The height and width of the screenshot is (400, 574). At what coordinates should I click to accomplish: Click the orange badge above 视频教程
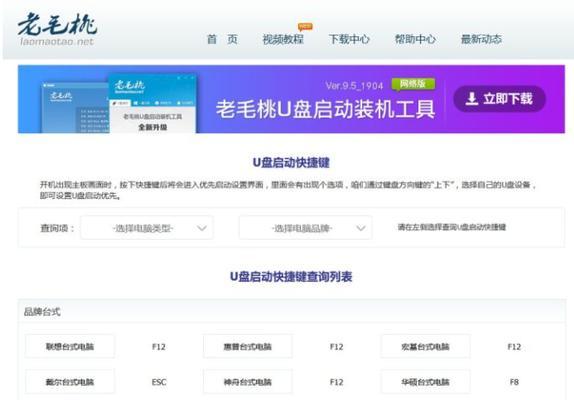coord(305,27)
